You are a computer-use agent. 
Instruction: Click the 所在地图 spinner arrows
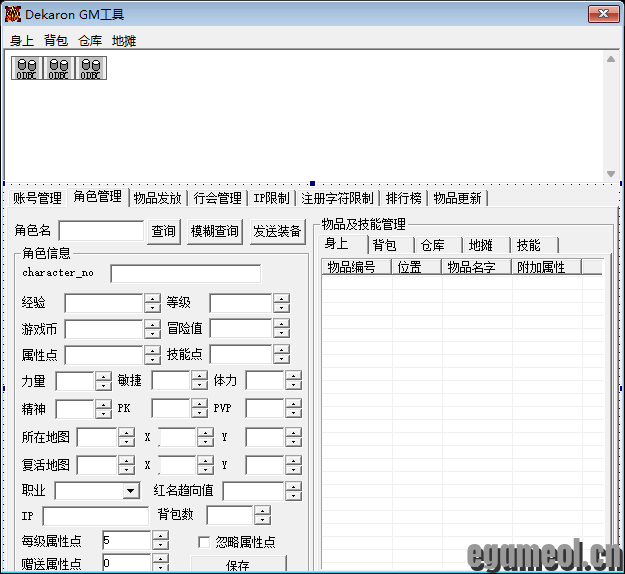(x=126, y=437)
